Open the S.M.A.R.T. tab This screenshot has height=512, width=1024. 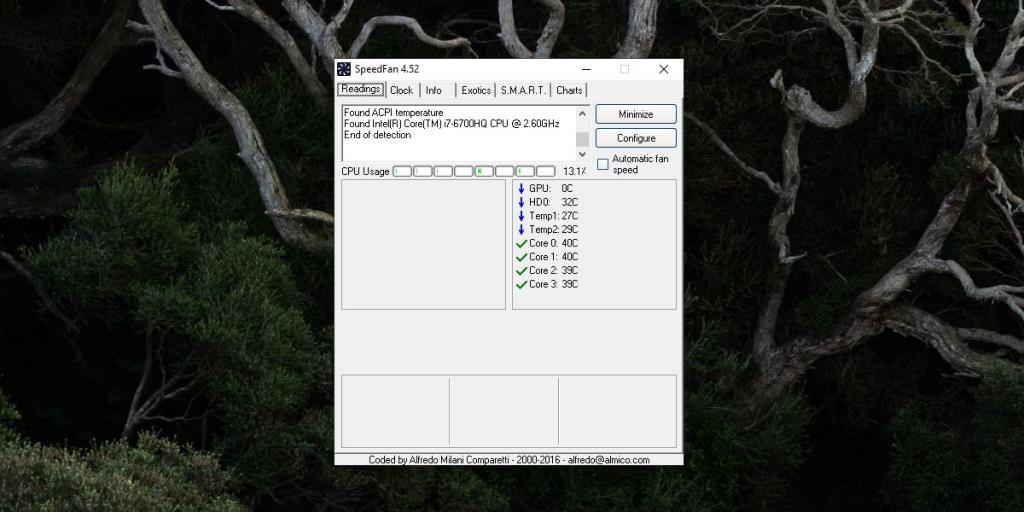pyautogui.click(x=523, y=90)
